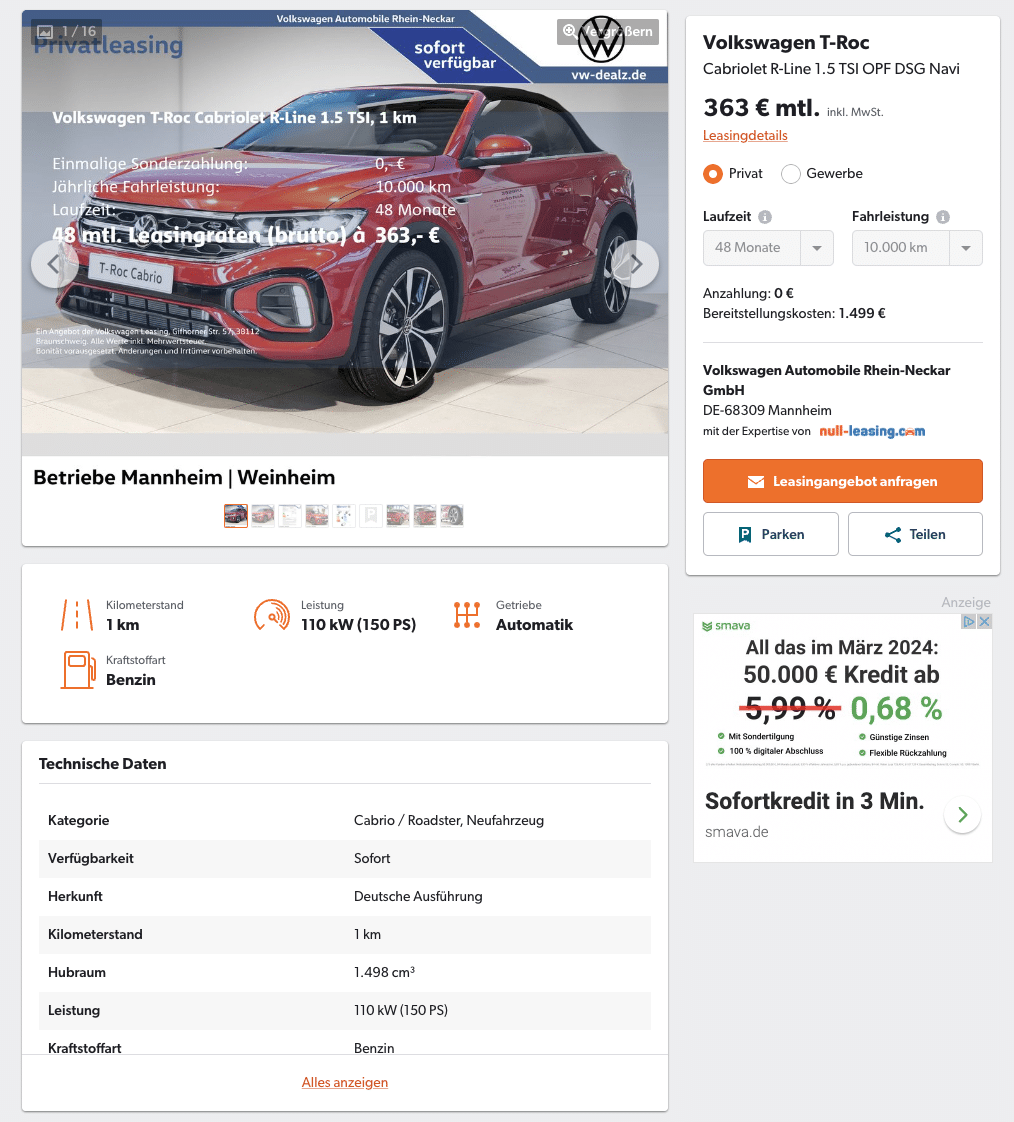This screenshot has height=1122, width=1014.
Task: Click the Parken bookmark button
Action: coord(771,534)
